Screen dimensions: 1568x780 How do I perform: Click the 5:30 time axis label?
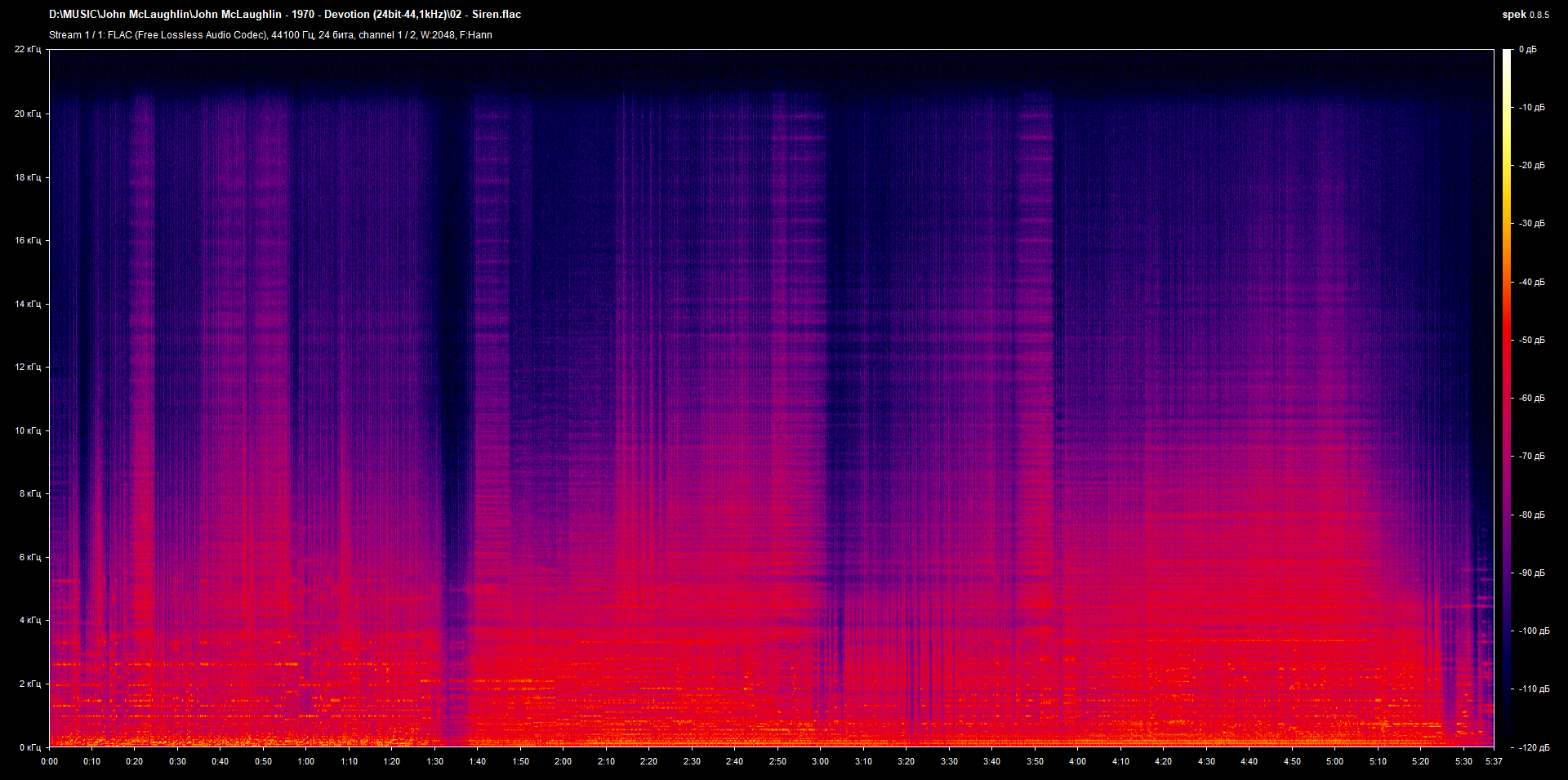(1463, 761)
